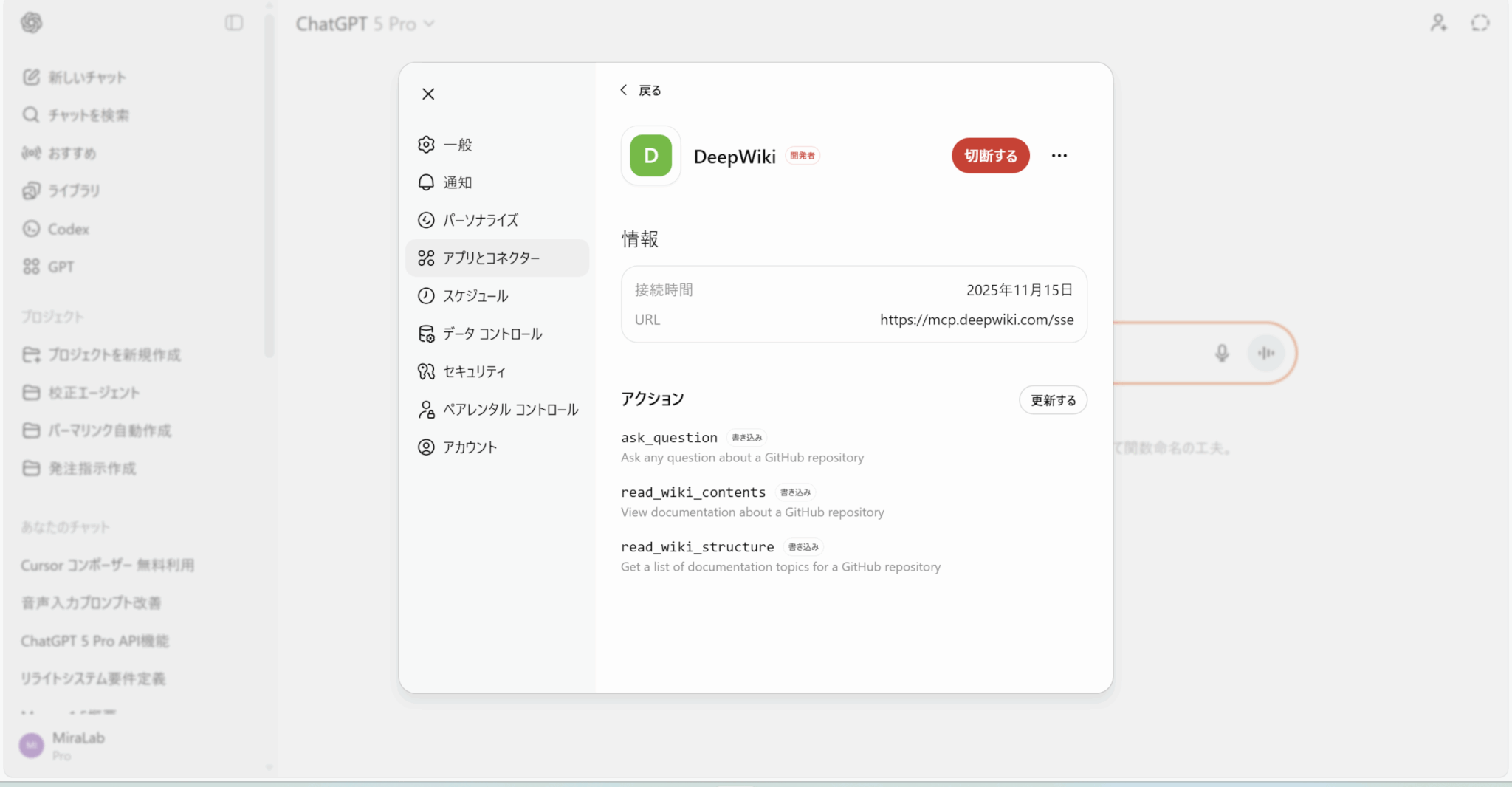This screenshot has width=1512, height=787.
Task: Close the settings dialog with X
Action: tap(428, 94)
